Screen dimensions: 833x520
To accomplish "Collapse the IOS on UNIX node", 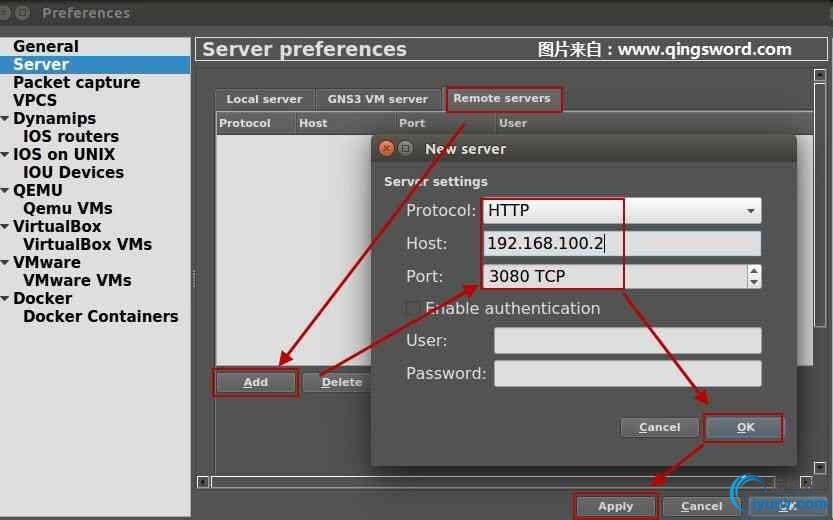I will [5, 154].
